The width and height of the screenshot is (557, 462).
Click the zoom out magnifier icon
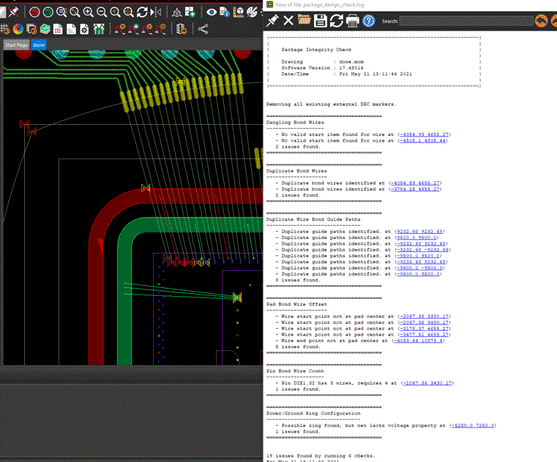101,12
